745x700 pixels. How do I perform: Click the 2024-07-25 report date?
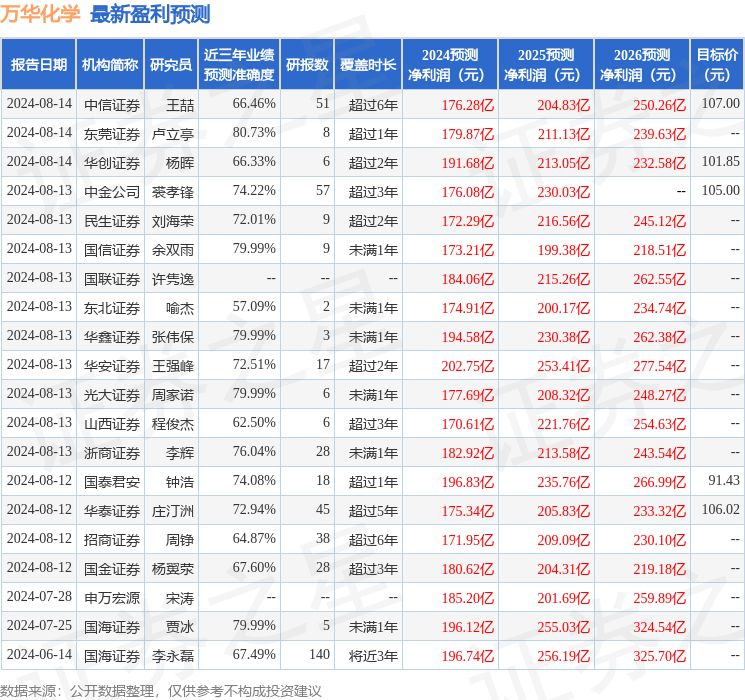coord(39,625)
